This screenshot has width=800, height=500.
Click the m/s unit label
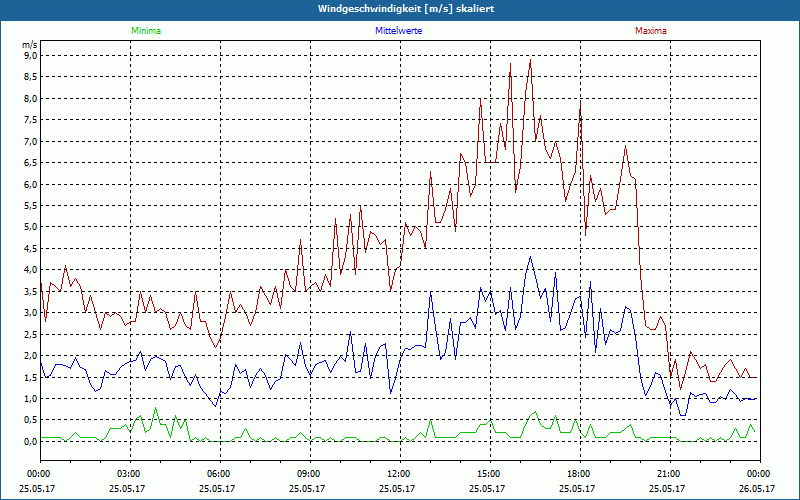tap(30, 45)
